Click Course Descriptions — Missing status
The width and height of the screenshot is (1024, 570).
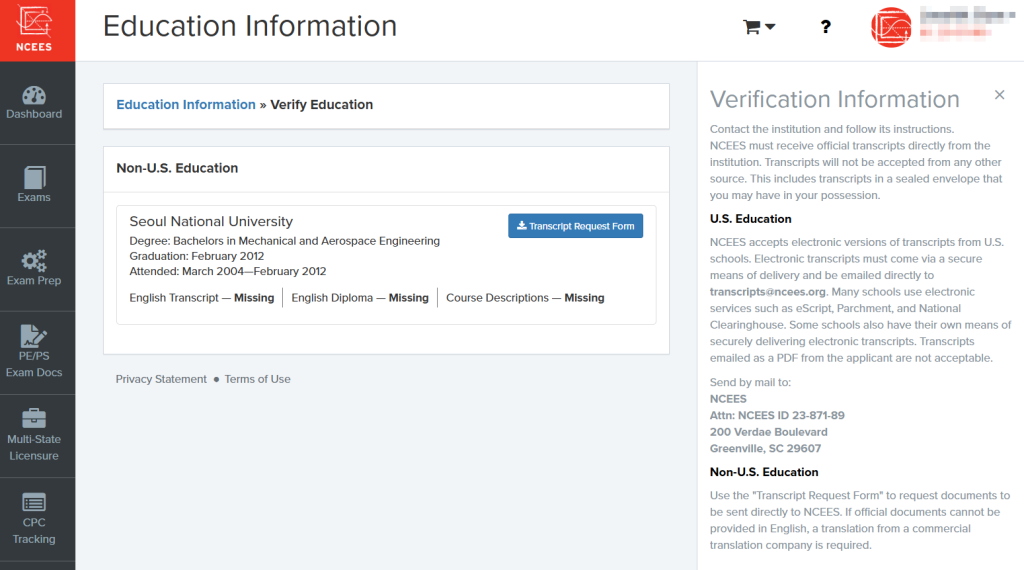pos(525,298)
